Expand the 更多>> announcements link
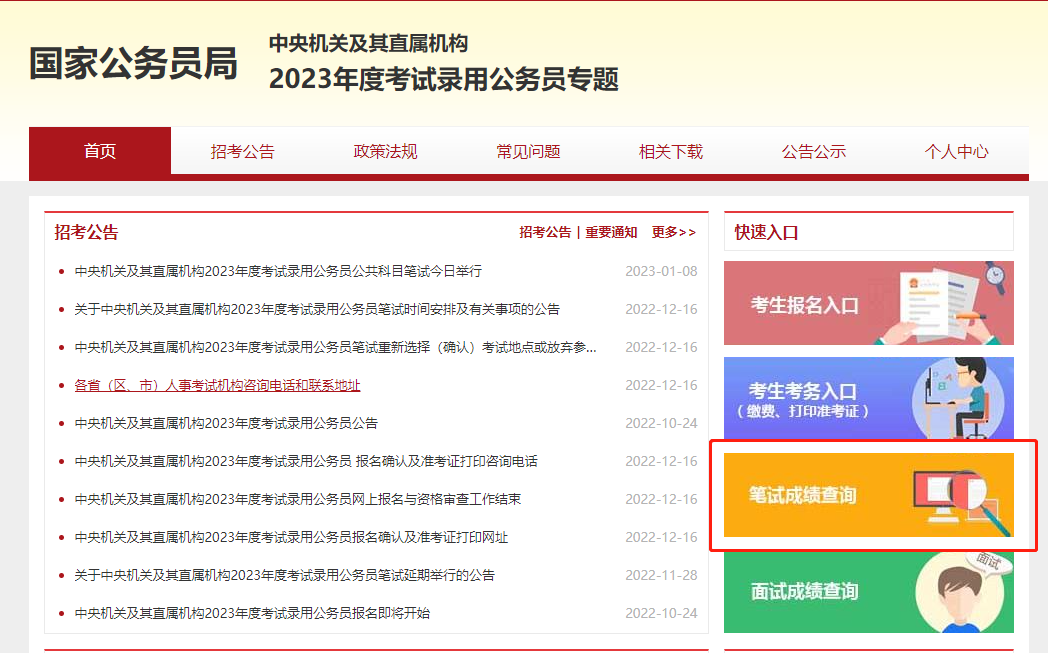The image size is (1048, 653). [x=673, y=232]
